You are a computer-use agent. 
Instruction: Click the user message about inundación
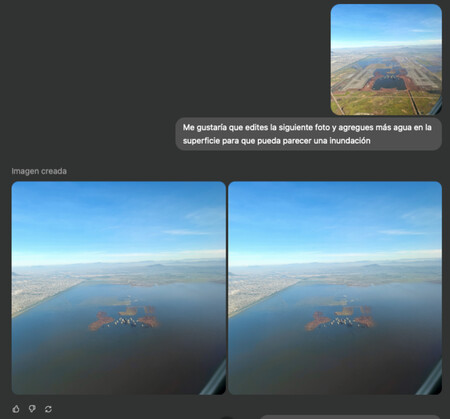[x=309, y=134]
